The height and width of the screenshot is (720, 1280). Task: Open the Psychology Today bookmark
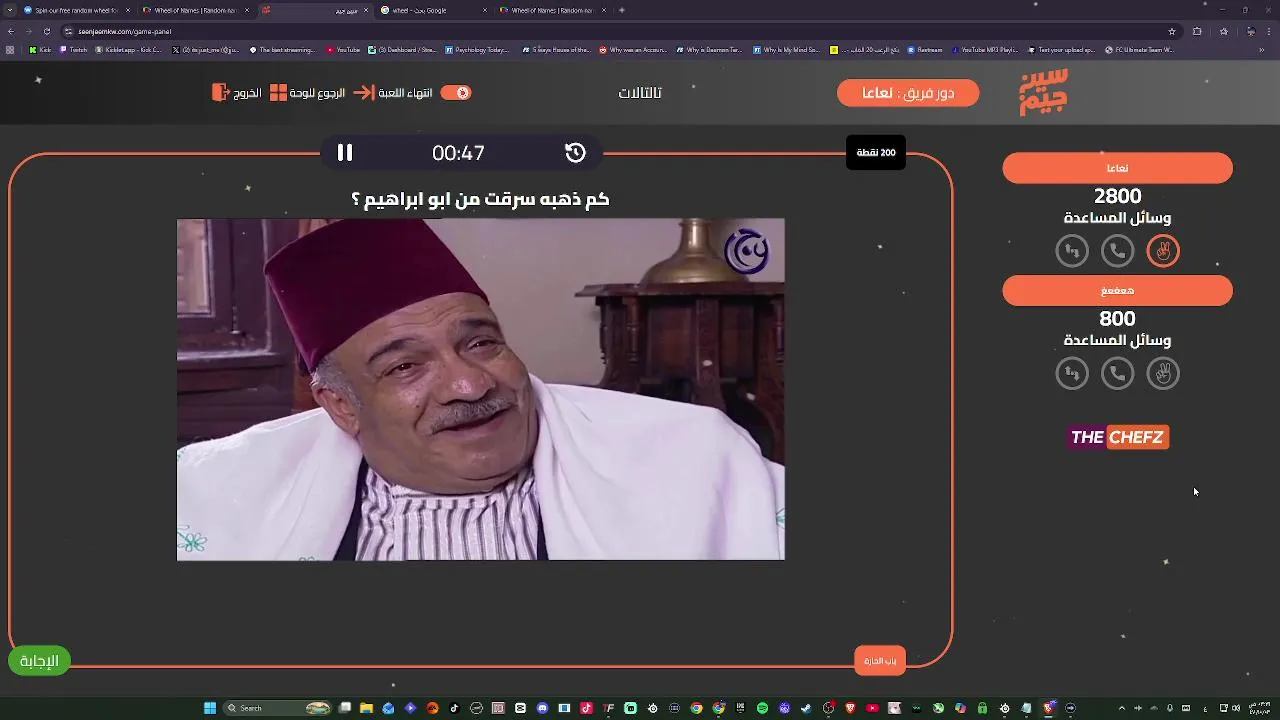(x=477, y=50)
